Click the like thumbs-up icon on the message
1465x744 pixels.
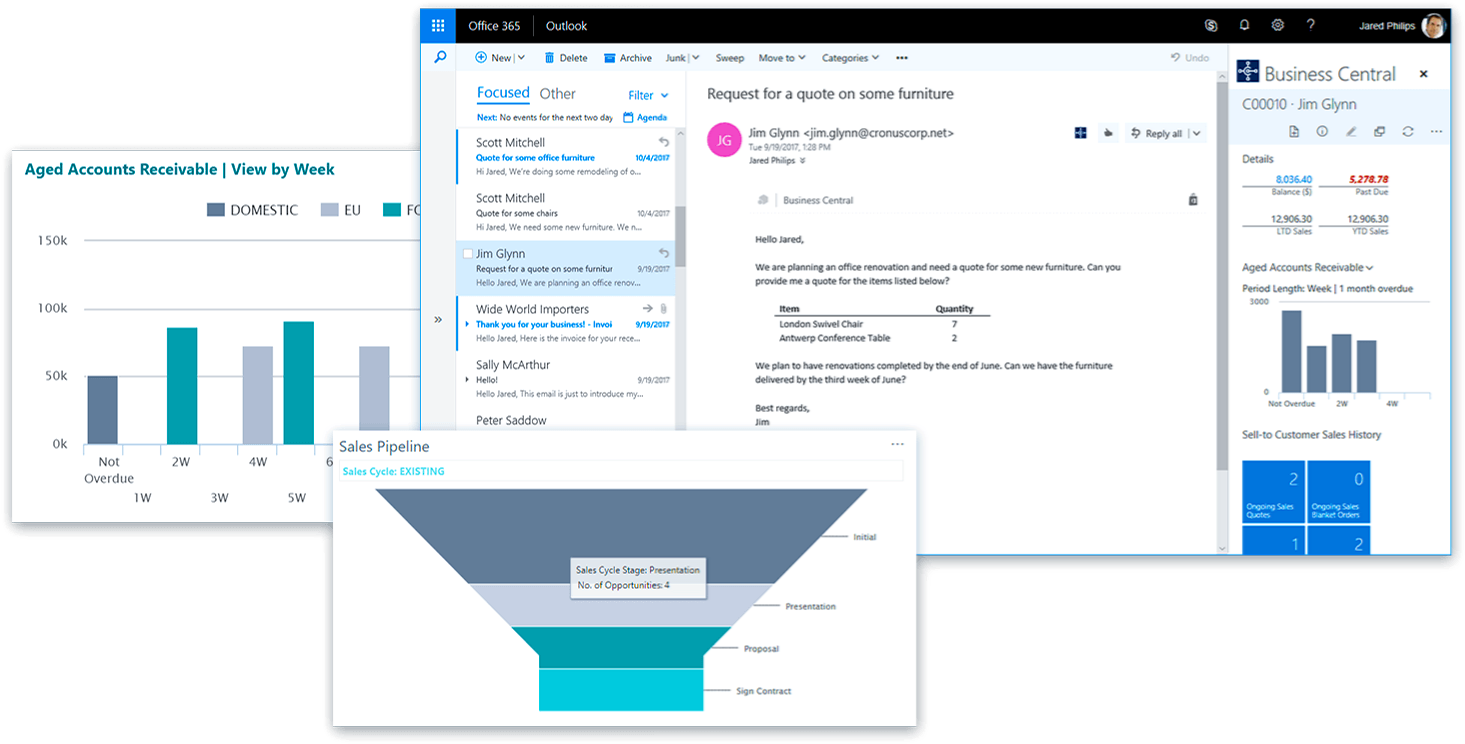click(1108, 133)
